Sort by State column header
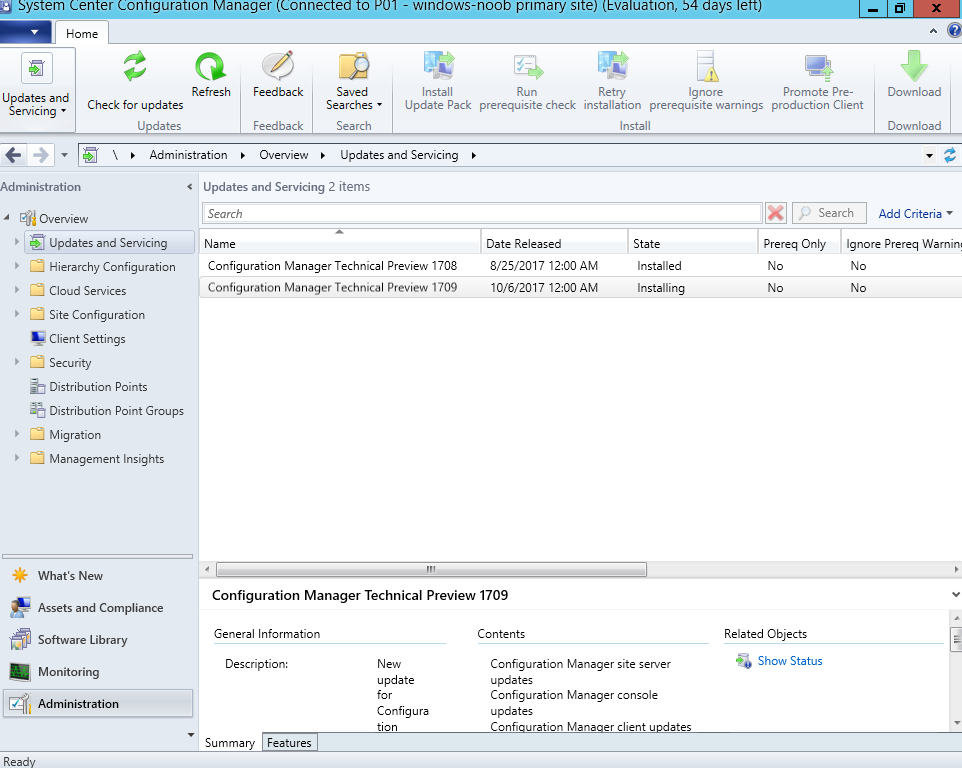The width and height of the screenshot is (962, 768). (x=693, y=244)
